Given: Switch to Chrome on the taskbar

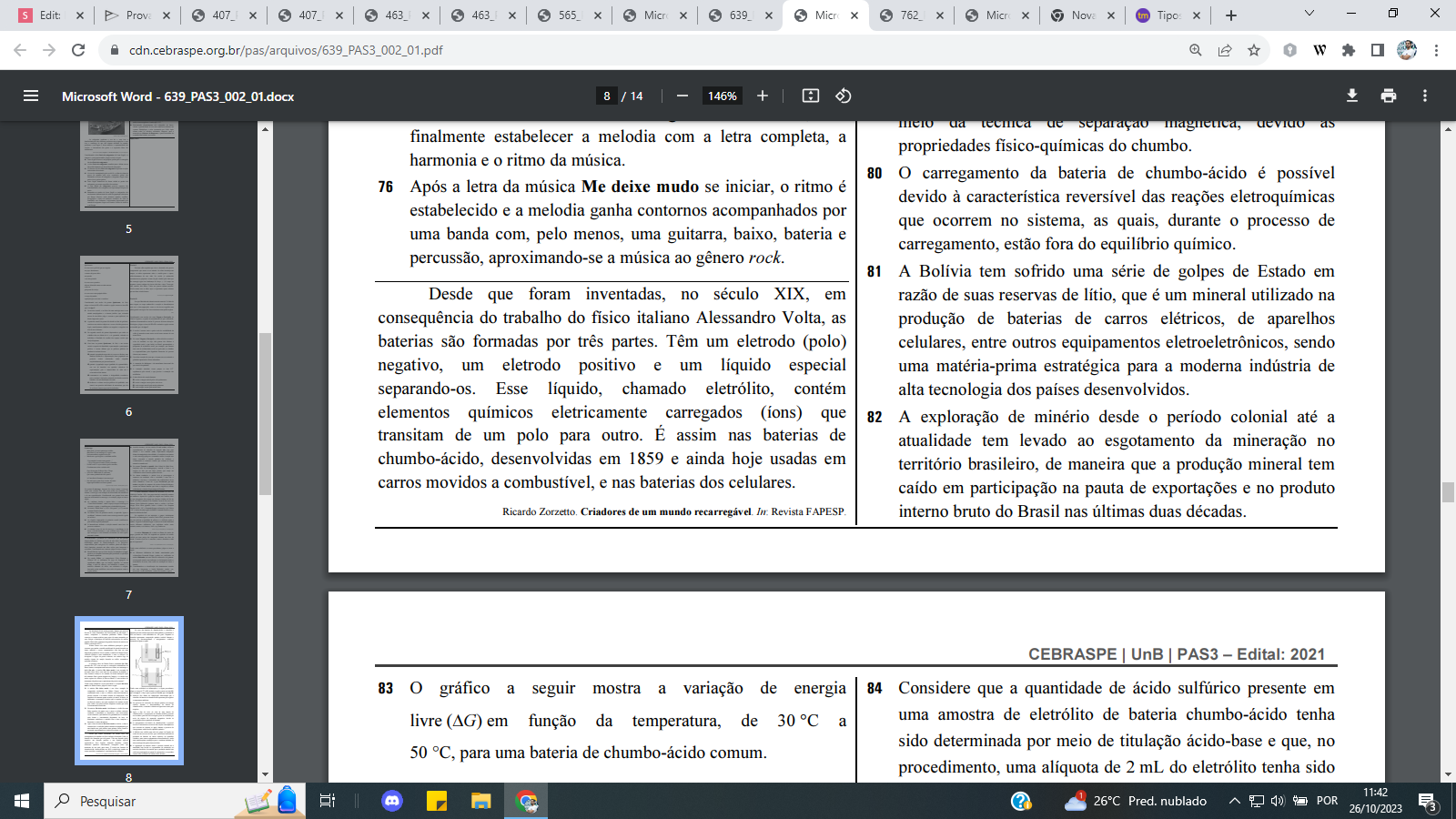Looking at the screenshot, I should pyautogui.click(x=527, y=801).
